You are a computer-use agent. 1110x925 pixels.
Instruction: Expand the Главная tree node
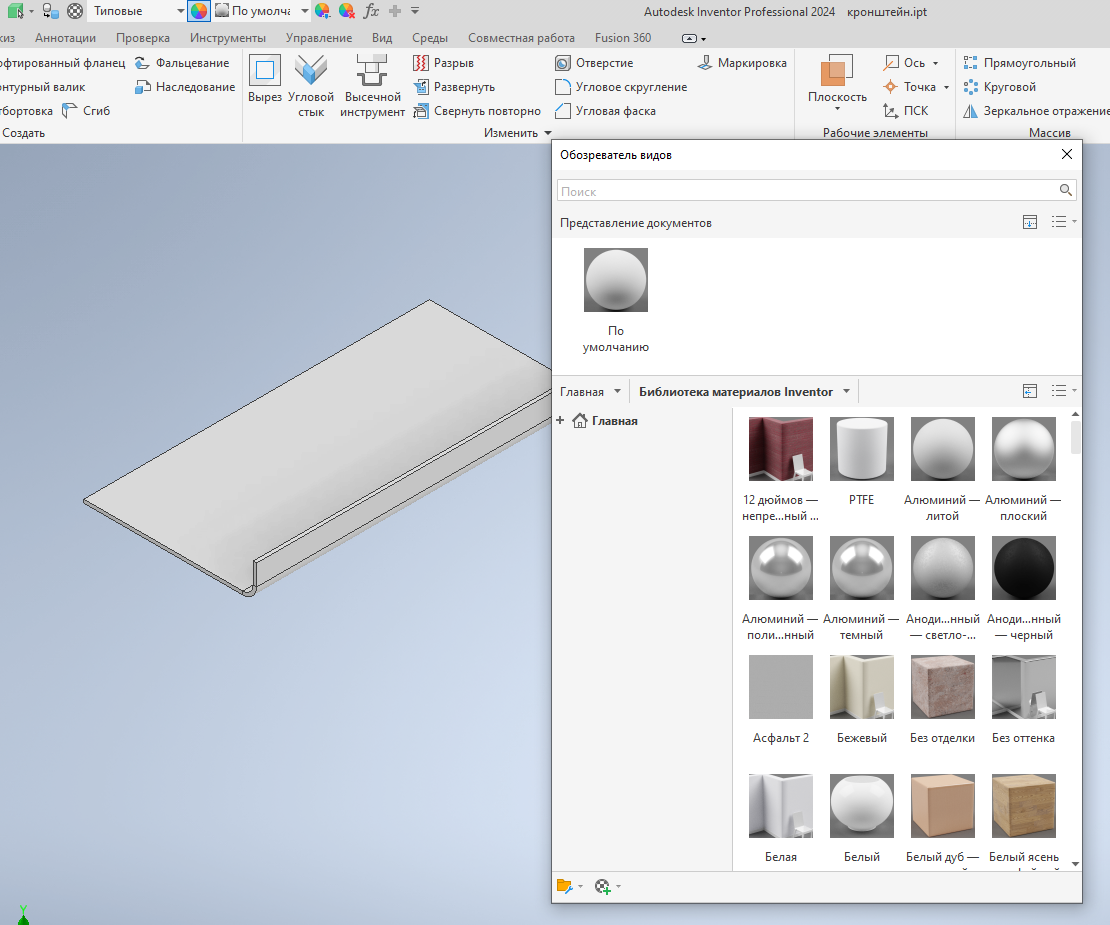coord(560,421)
